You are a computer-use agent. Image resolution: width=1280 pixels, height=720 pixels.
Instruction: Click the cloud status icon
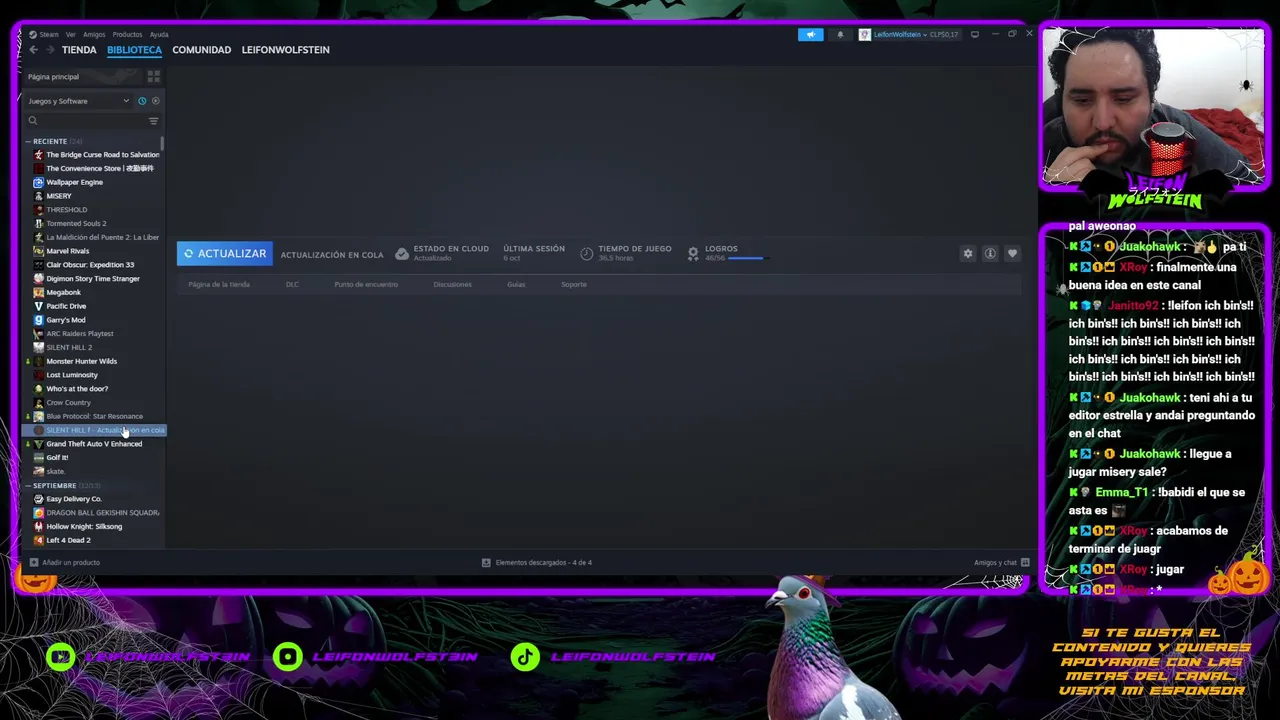pyautogui.click(x=402, y=254)
